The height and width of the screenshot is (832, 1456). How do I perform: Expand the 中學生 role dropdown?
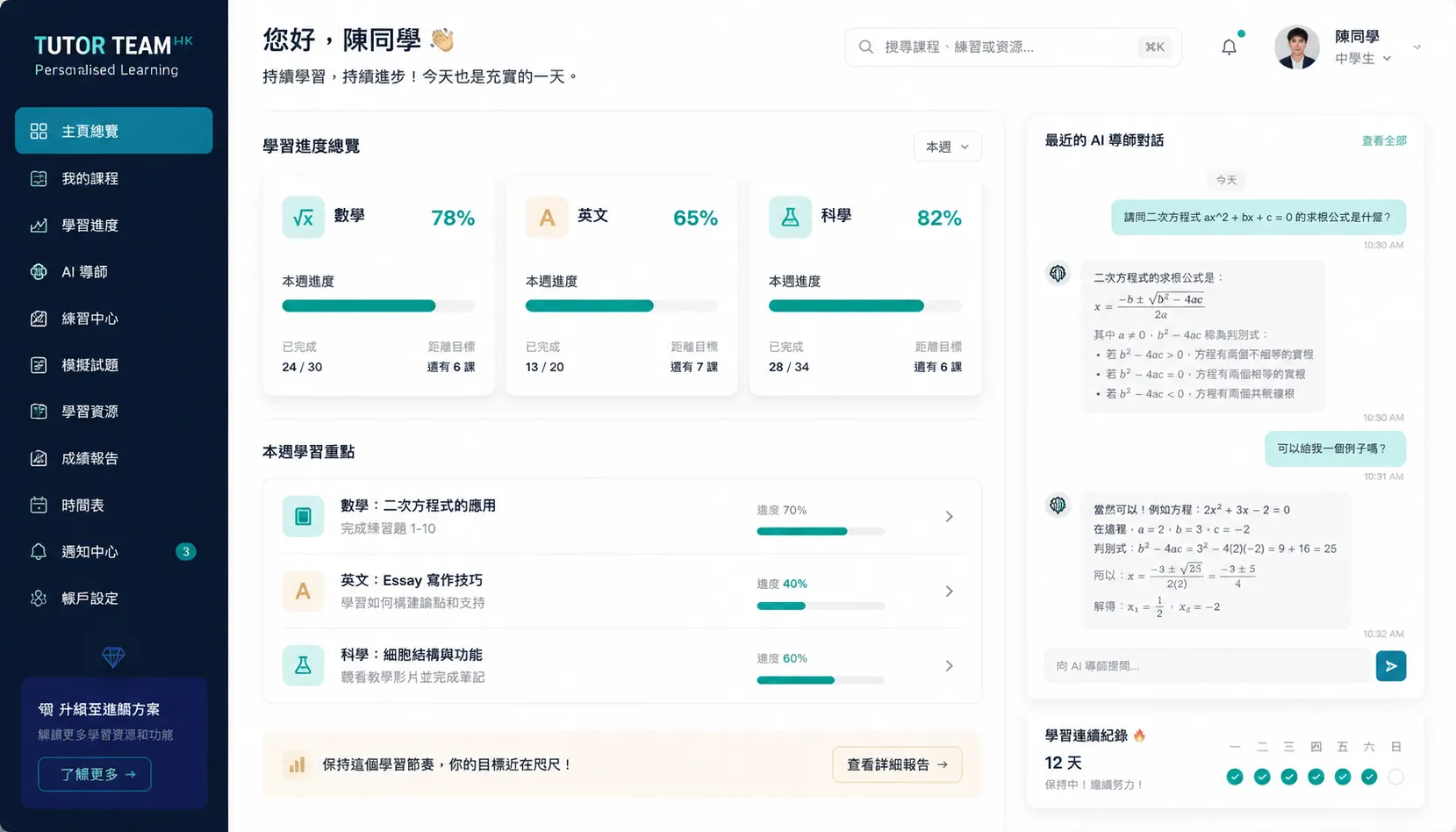tap(1363, 59)
